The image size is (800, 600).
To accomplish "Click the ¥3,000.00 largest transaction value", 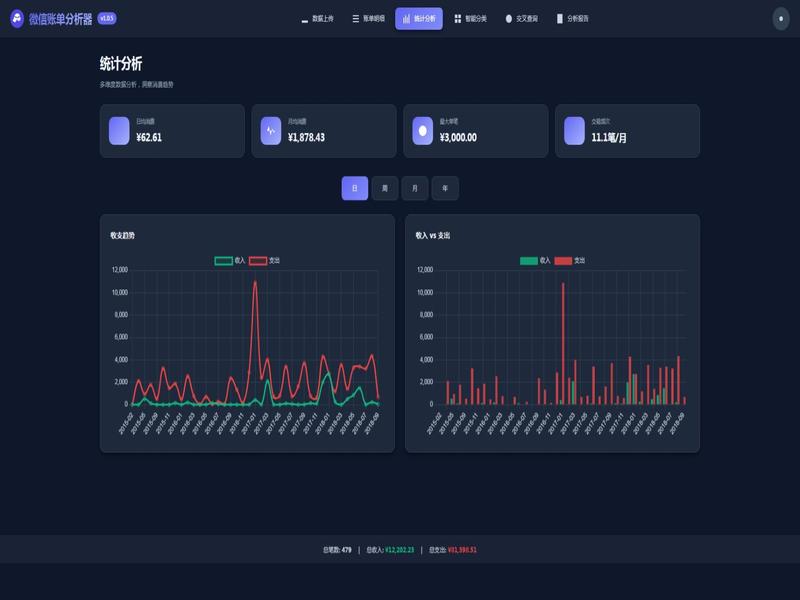I will point(458,137).
